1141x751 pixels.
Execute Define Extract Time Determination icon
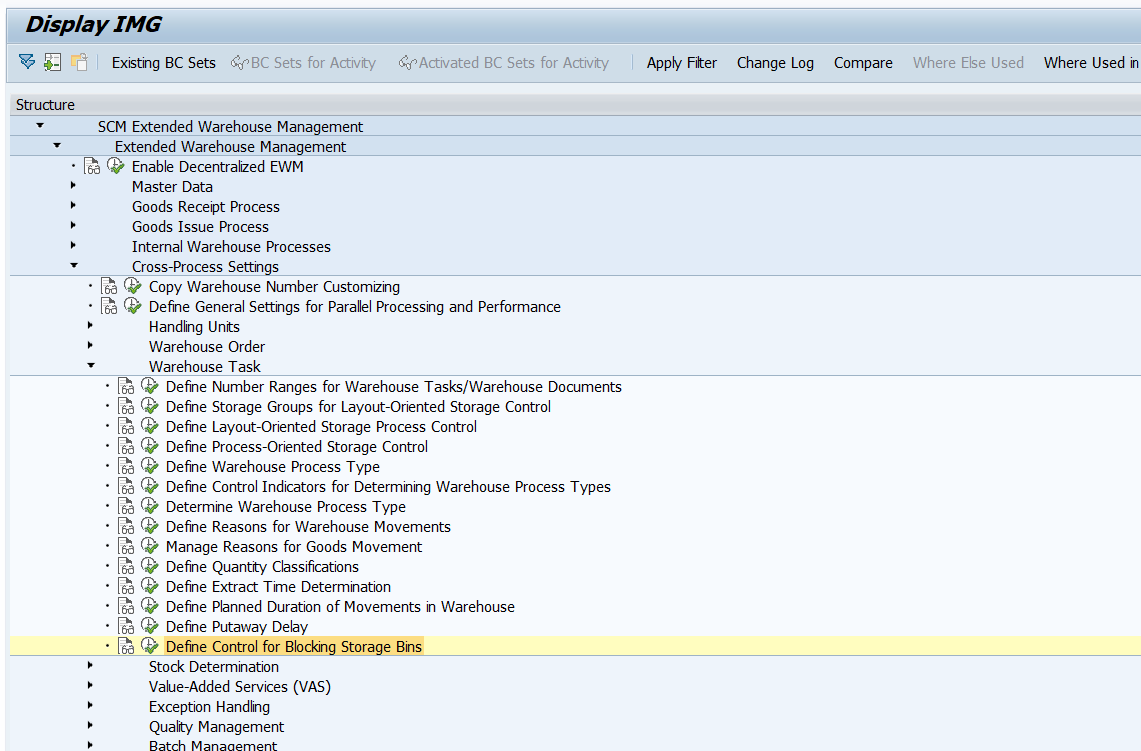click(149, 586)
